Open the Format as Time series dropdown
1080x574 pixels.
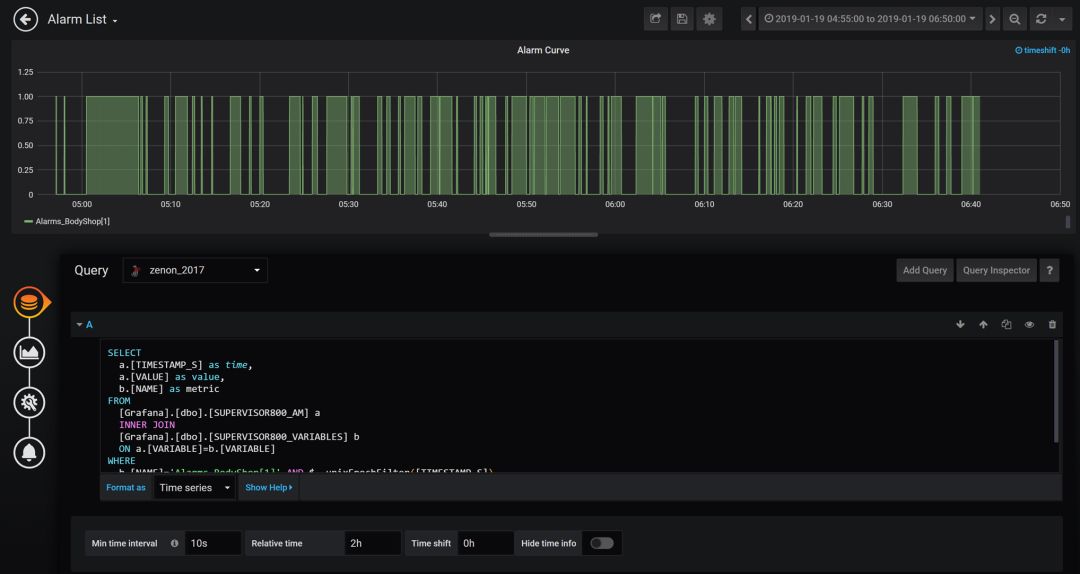tap(195, 488)
